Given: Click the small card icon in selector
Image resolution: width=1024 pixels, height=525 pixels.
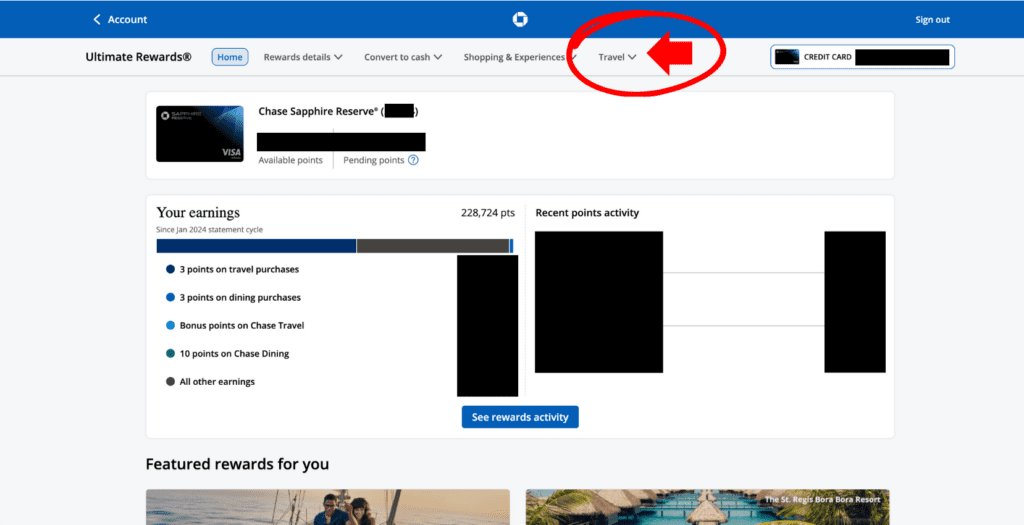Looking at the screenshot, I should 787,57.
